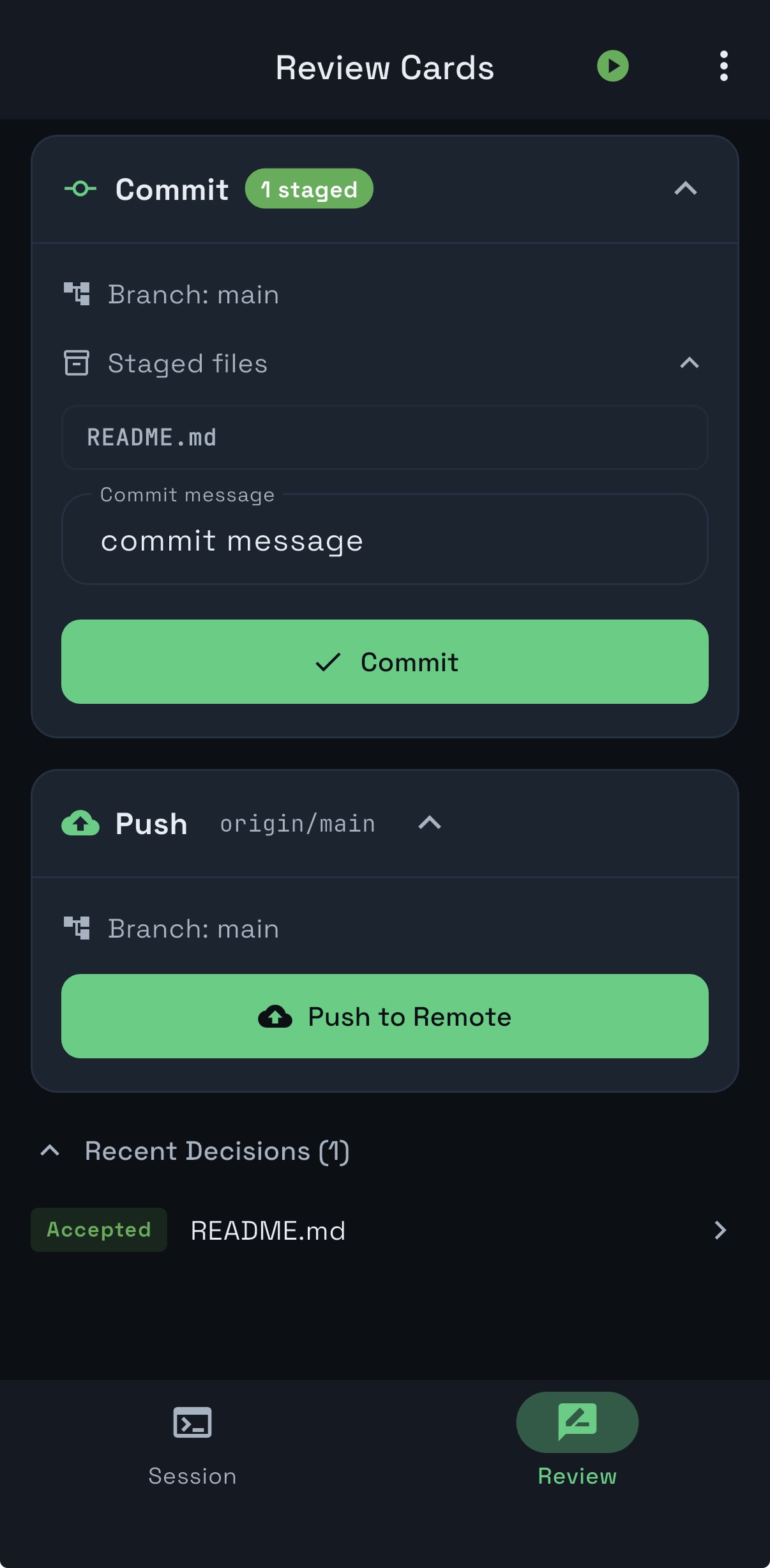Collapse the Commit card

click(x=686, y=188)
